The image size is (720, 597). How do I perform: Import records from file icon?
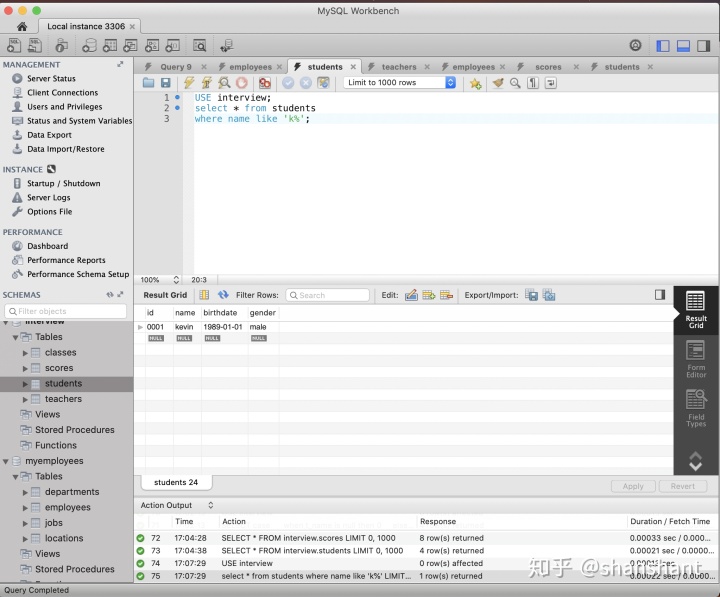tap(549, 295)
